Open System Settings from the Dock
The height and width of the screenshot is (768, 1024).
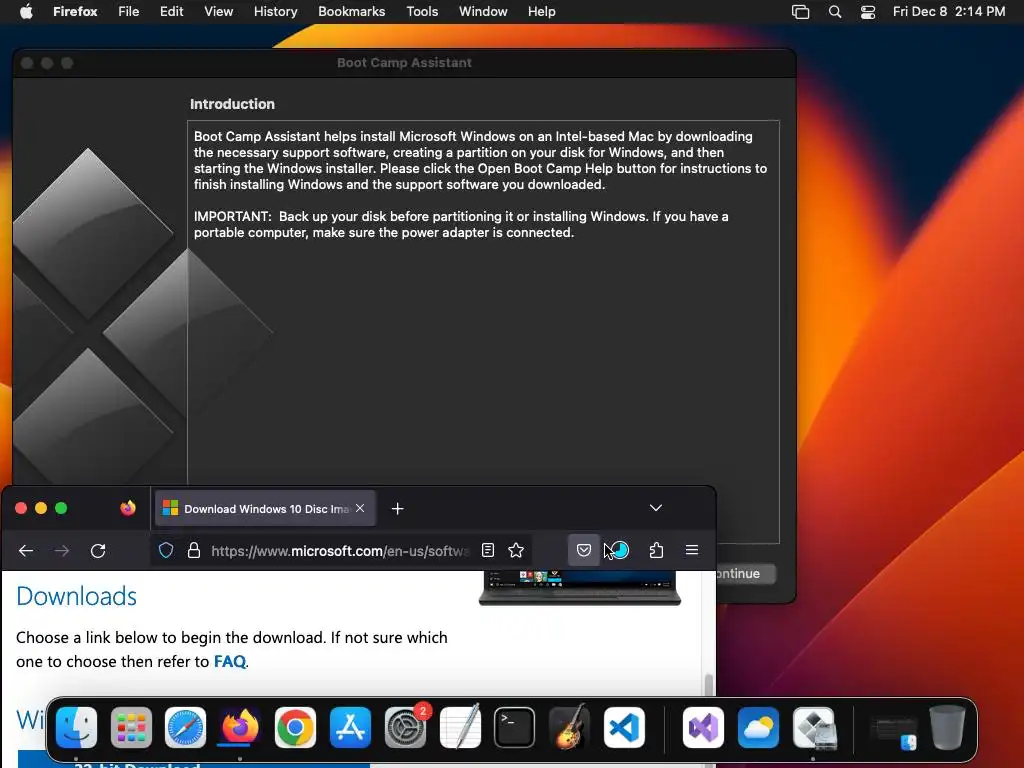(406, 728)
